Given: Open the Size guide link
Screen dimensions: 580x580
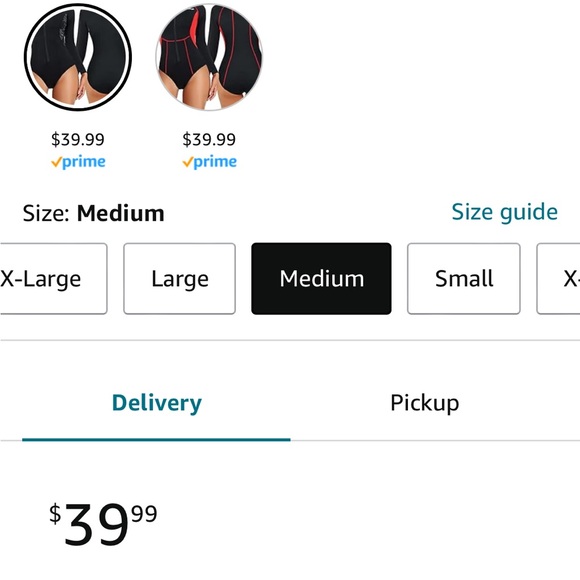Looking at the screenshot, I should click(505, 212).
